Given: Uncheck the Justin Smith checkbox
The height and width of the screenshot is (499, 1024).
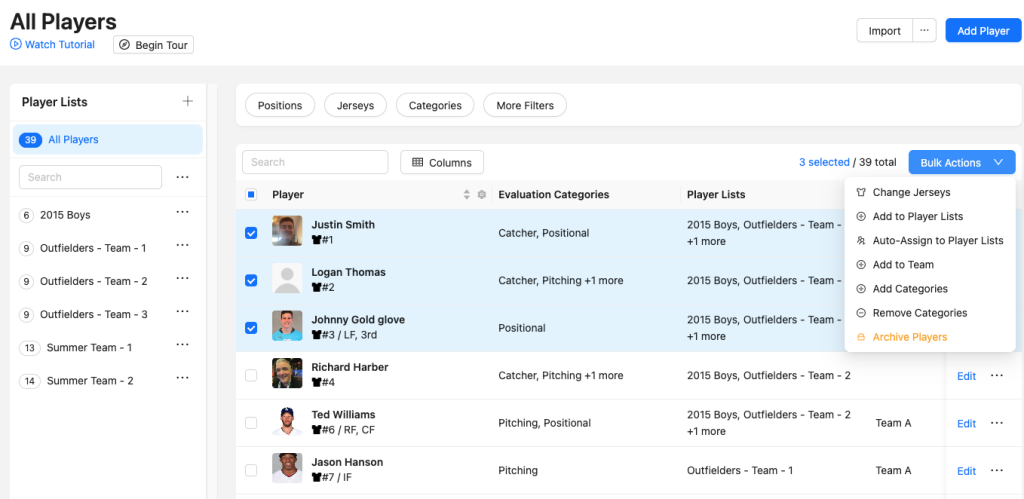Looking at the screenshot, I should pyautogui.click(x=251, y=233).
